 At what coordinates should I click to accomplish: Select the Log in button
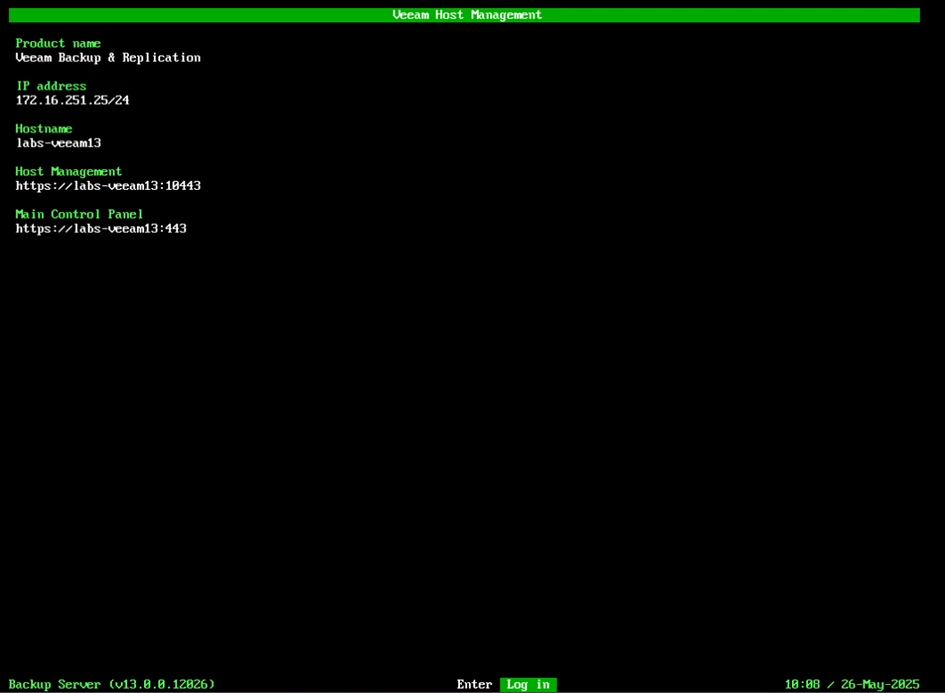(528, 685)
